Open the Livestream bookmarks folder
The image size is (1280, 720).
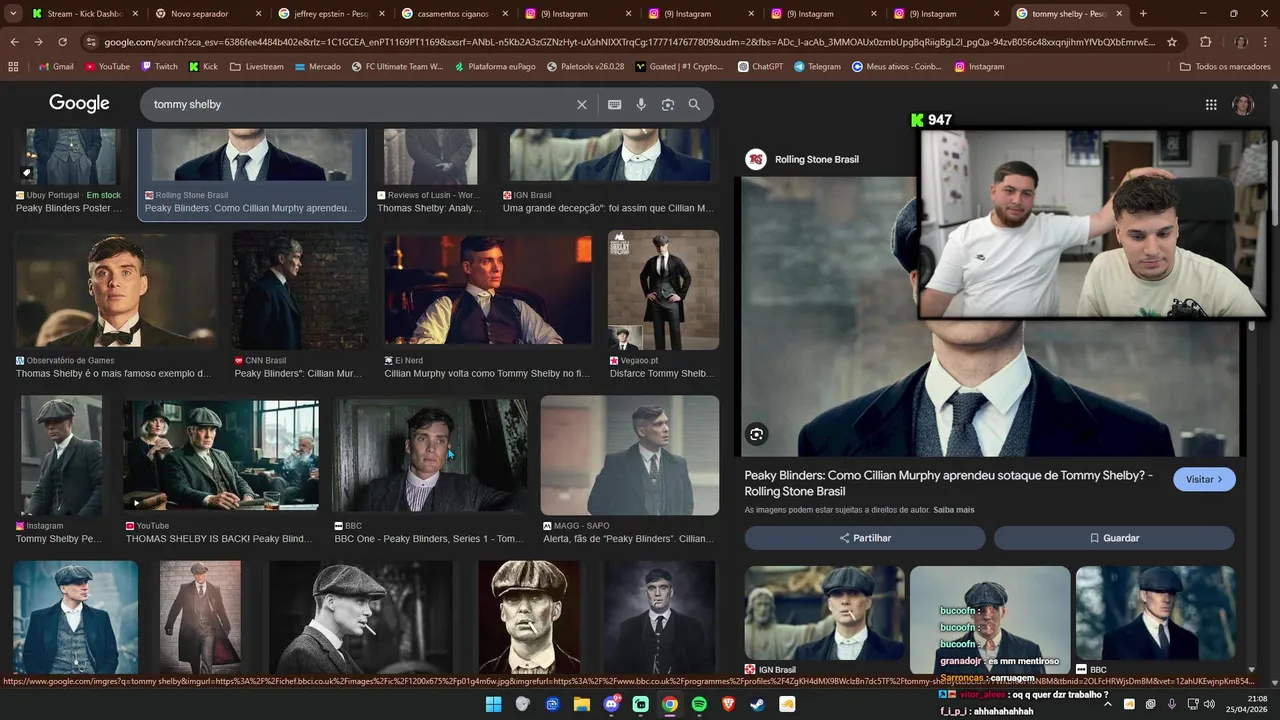click(257, 66)
